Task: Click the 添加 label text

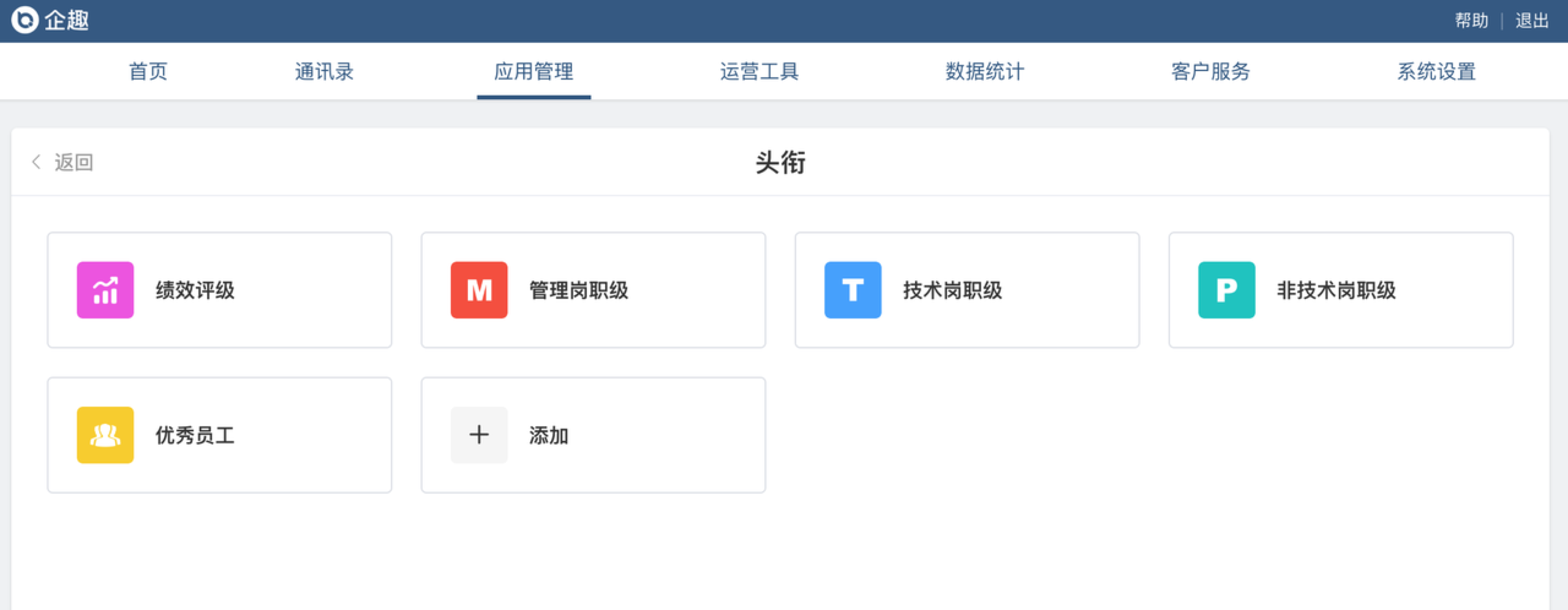Action: (x=549, y=435)
